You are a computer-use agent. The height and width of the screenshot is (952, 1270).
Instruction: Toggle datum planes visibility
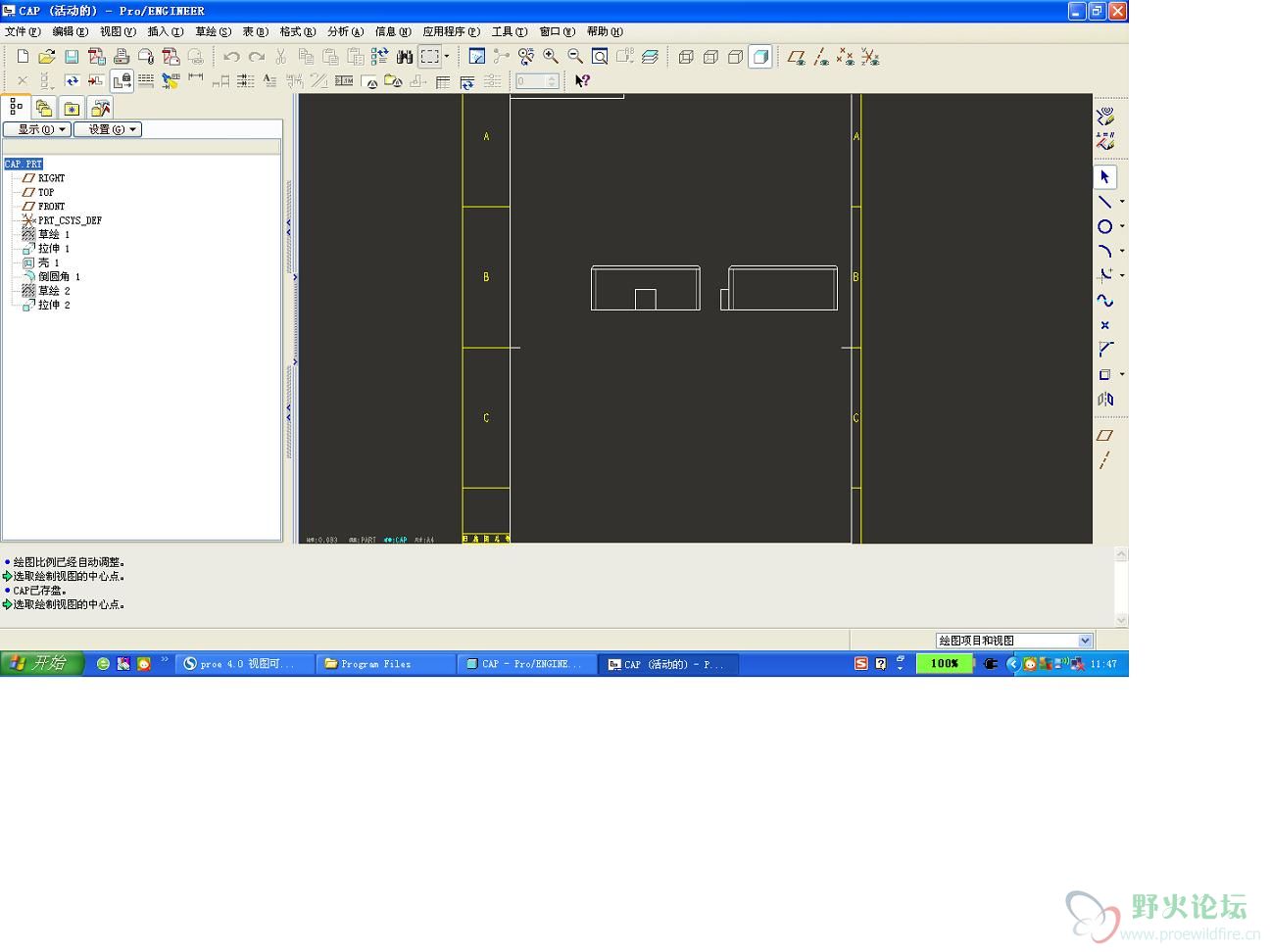(x=797, y=57)
